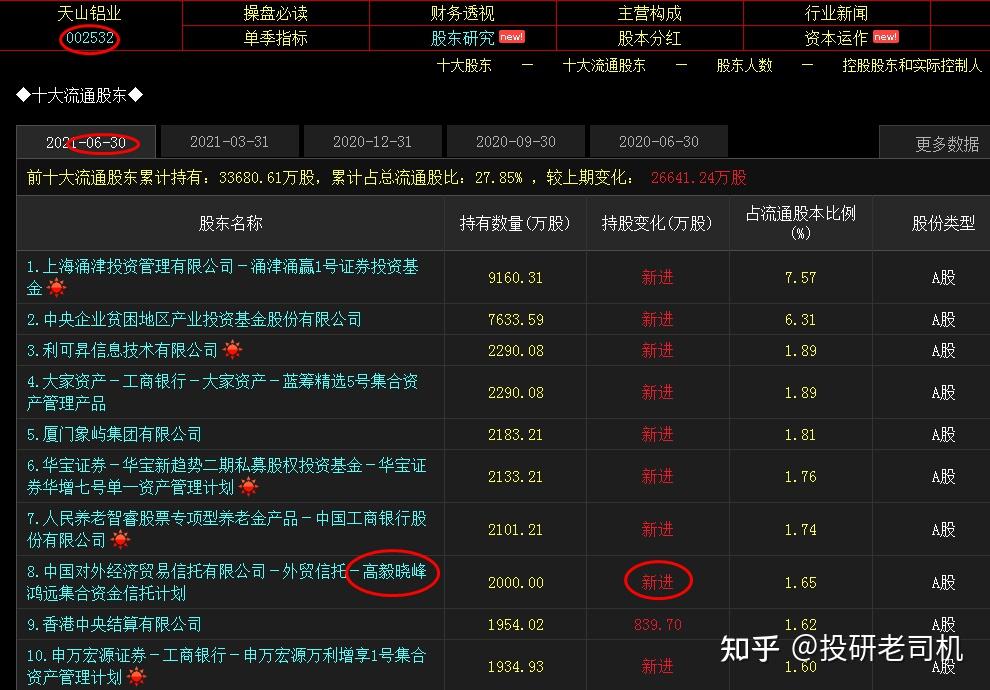This screenshot has height=690, width=990.
Task: Click the 股份类型 column header
Action: coord(943,223)
